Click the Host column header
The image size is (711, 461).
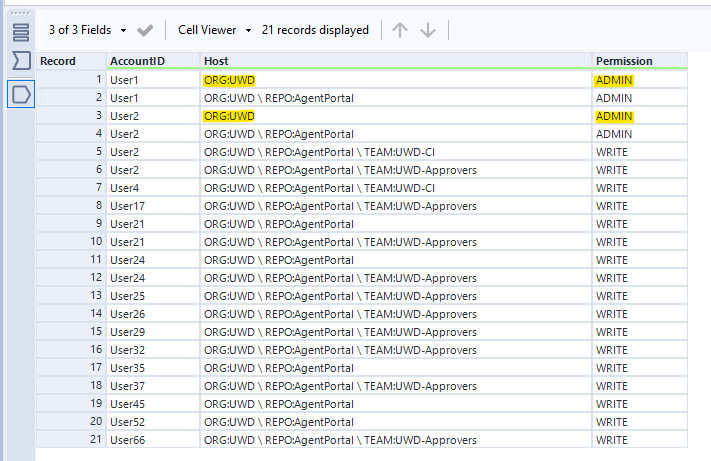point(396,61)
